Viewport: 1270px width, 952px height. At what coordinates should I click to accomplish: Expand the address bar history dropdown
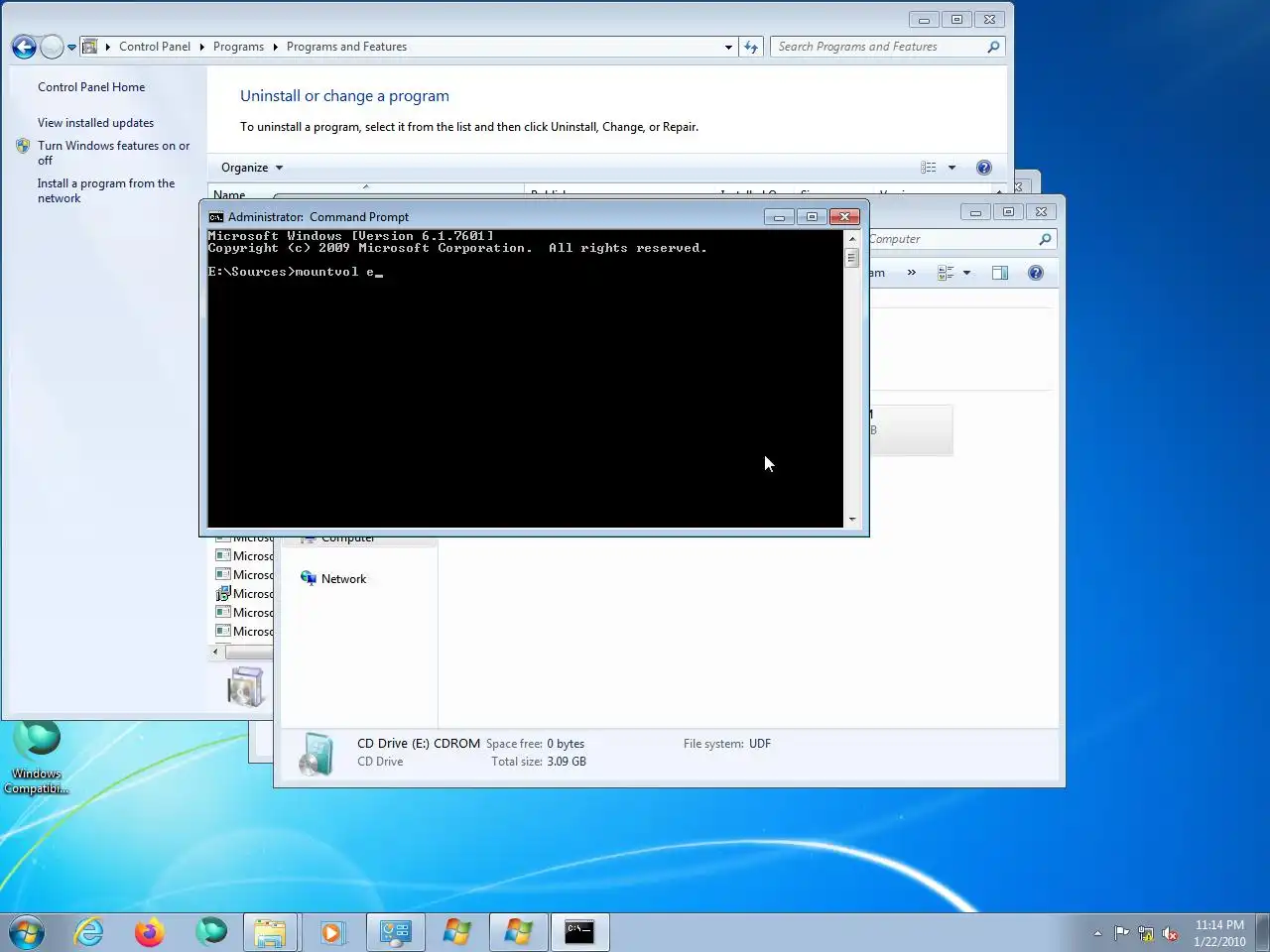click(x=728, y=47)
